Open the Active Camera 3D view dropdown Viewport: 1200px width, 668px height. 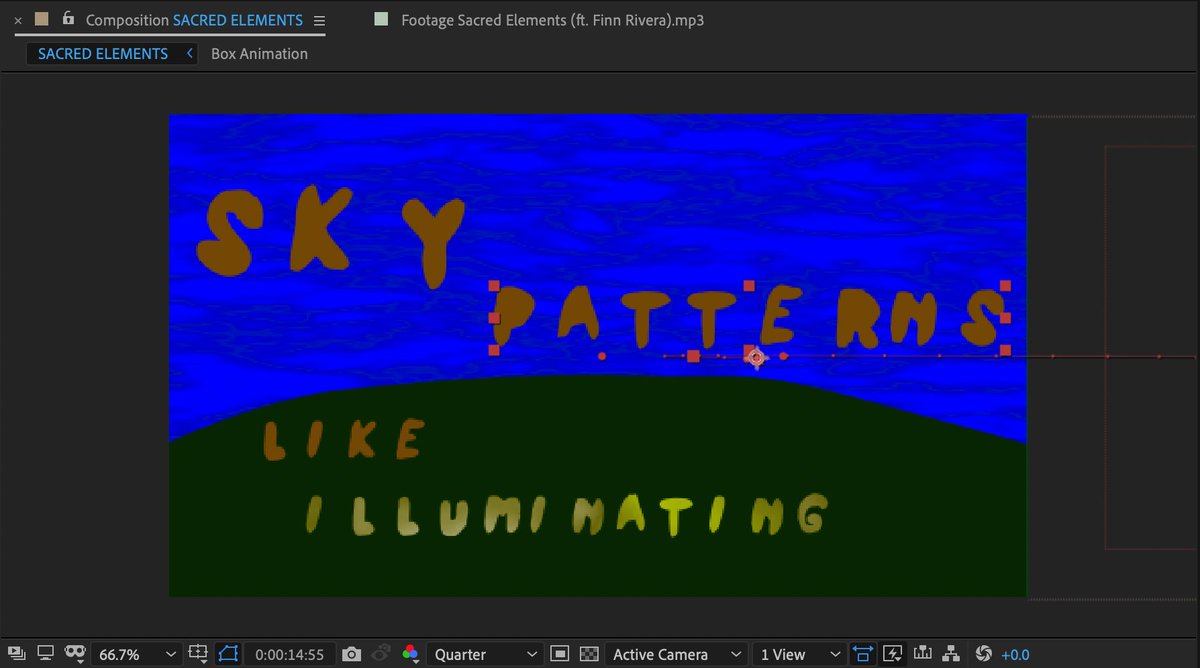point(675,654)
